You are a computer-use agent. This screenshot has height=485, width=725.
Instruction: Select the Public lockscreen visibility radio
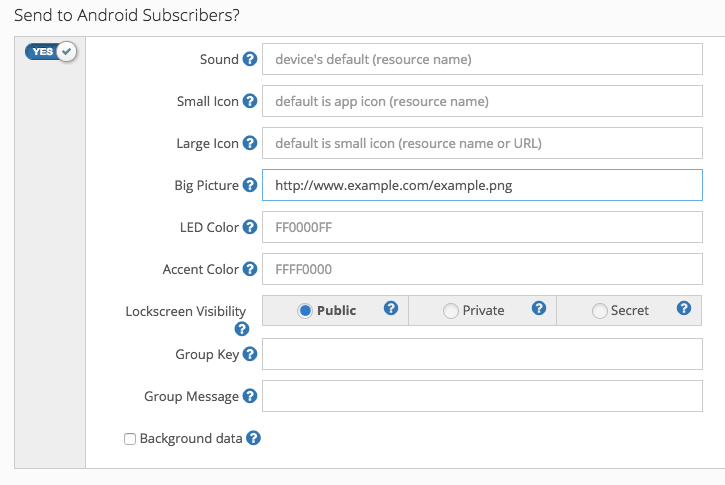pos(305,311)
